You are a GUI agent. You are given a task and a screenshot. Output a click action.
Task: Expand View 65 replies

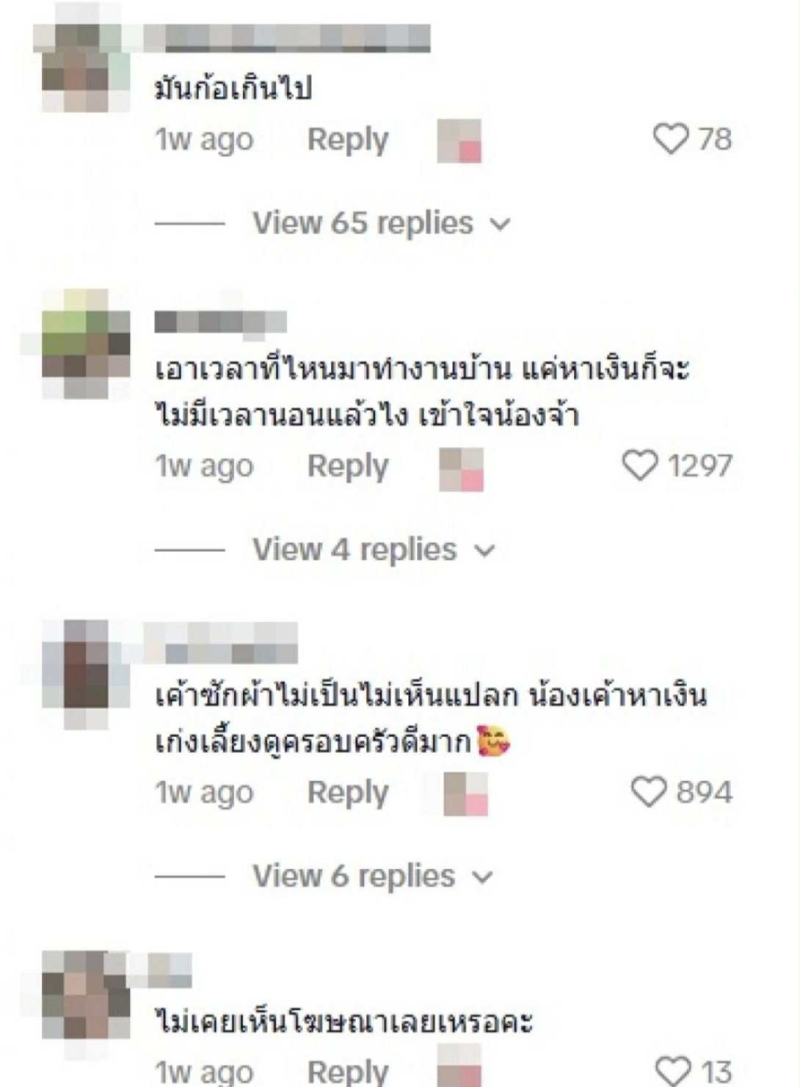(x=381, y=223)
